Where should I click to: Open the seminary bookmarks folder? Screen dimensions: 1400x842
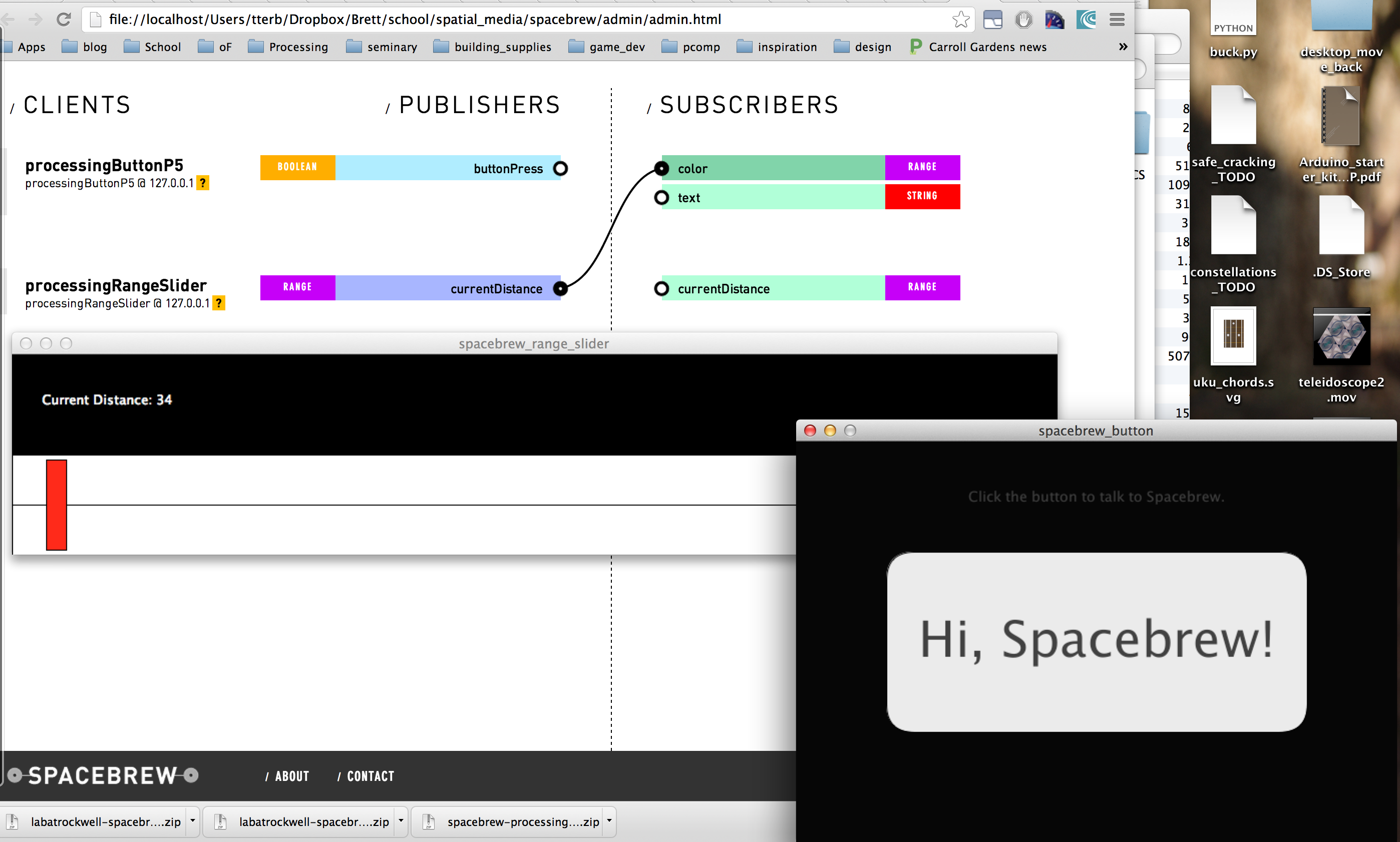coord(382,47)
